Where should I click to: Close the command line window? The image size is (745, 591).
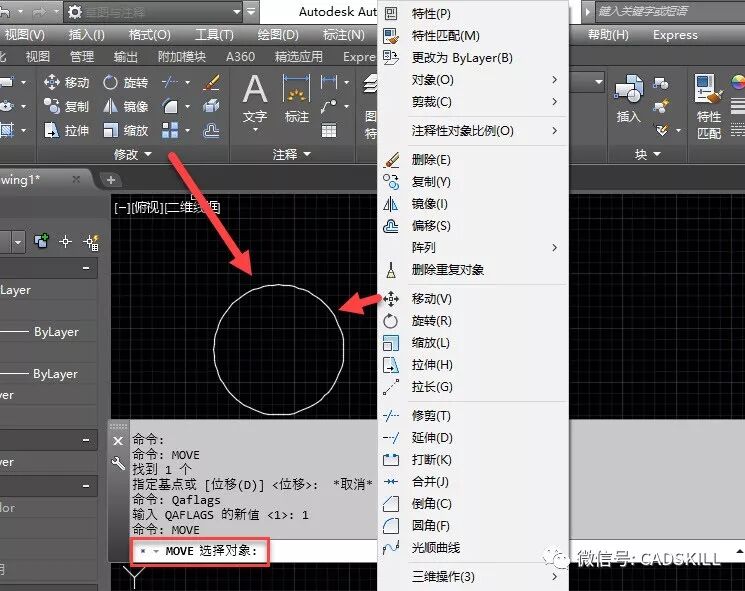pos(118,441)
